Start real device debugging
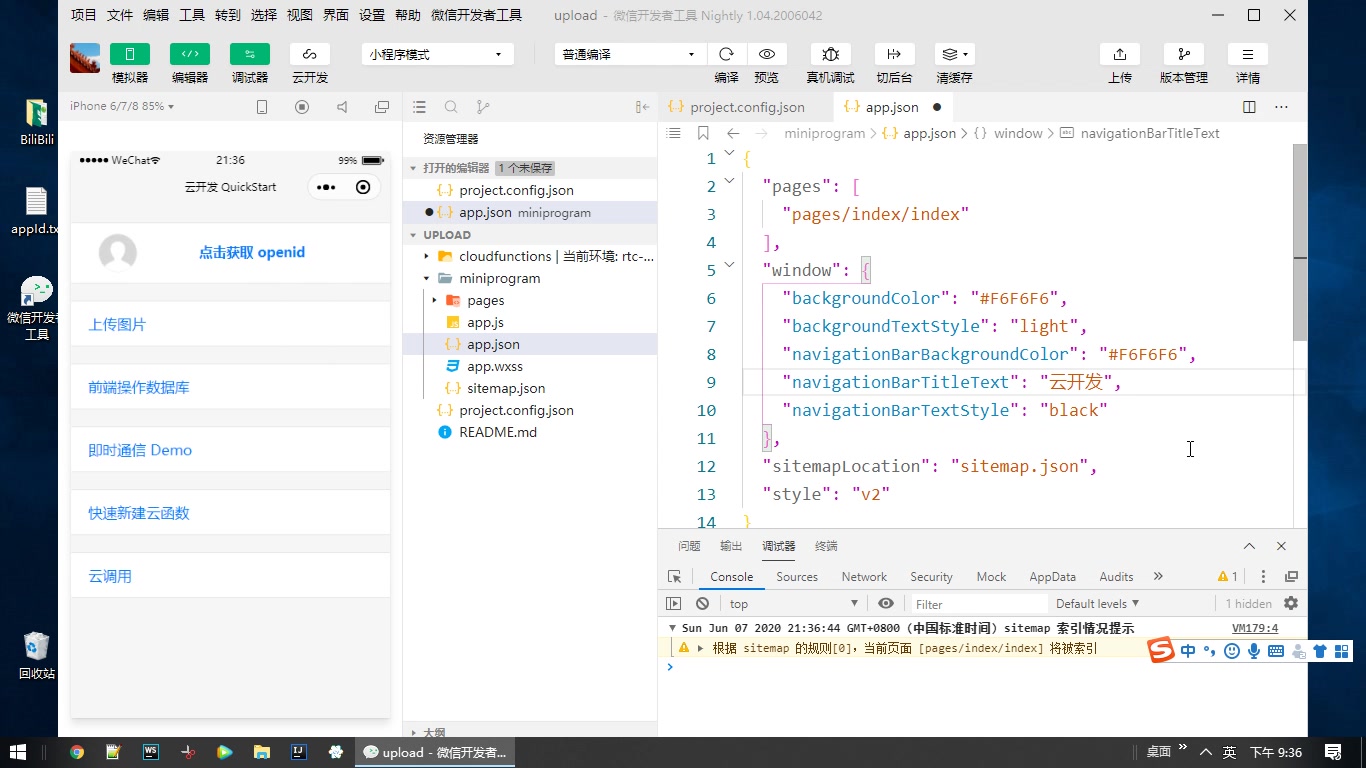The height and width of the screenshot is (768, 1366). click(x=831, y=54)
